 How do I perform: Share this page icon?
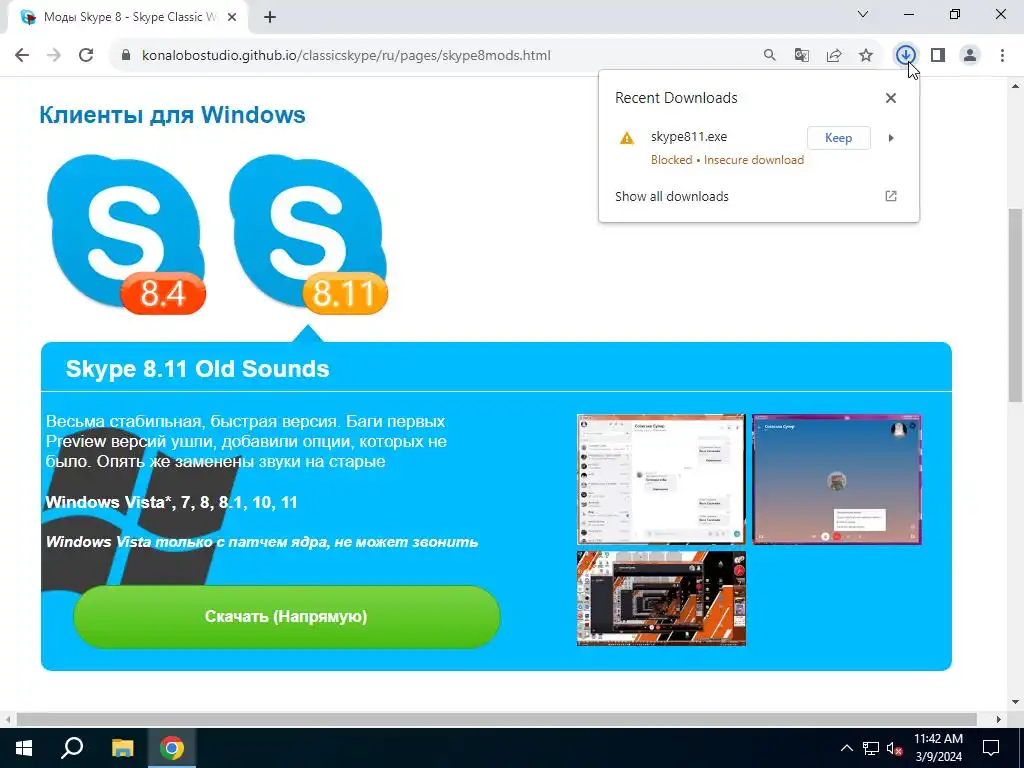pos(834,56)
